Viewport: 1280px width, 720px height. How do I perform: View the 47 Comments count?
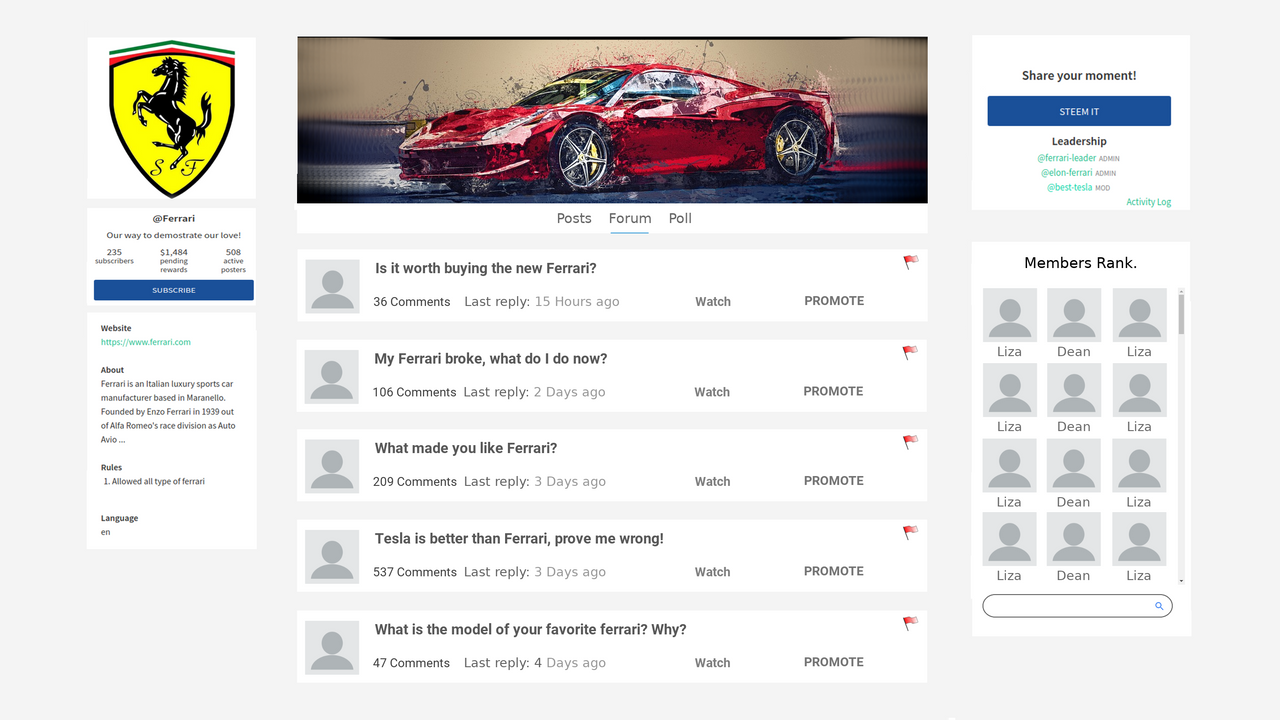click(412, 662)
